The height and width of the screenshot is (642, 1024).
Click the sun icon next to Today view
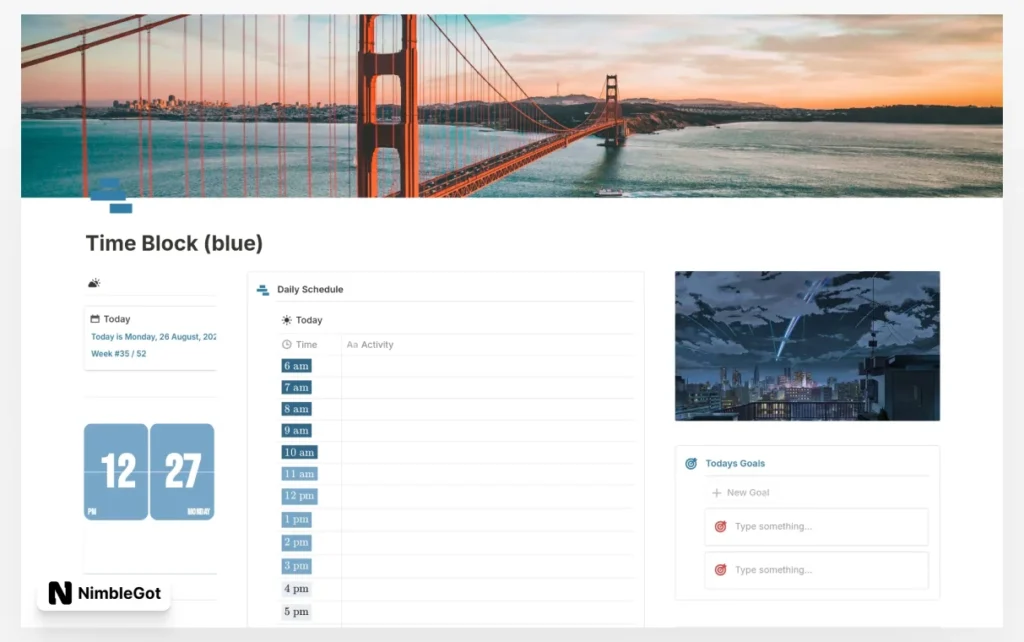[x=286, y=320]
